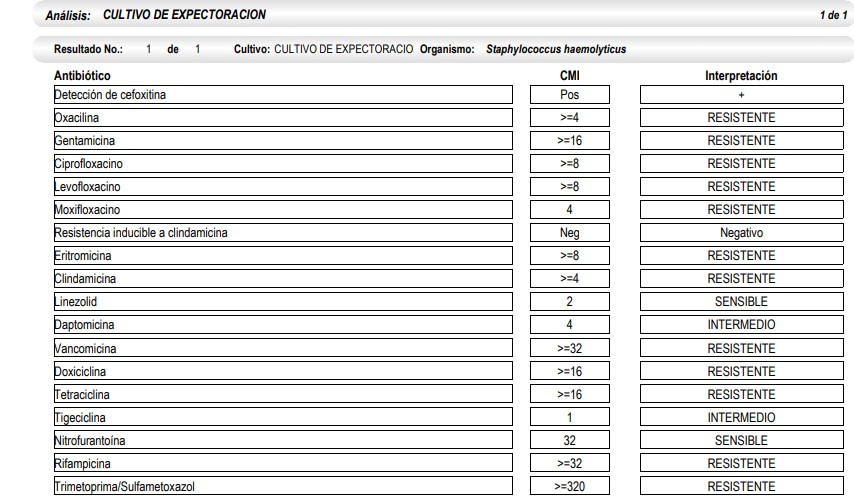Click the '4' CMI value for Moxifloxacino
The height and width of the screenshot is (503, 854).
coord(570,210)
